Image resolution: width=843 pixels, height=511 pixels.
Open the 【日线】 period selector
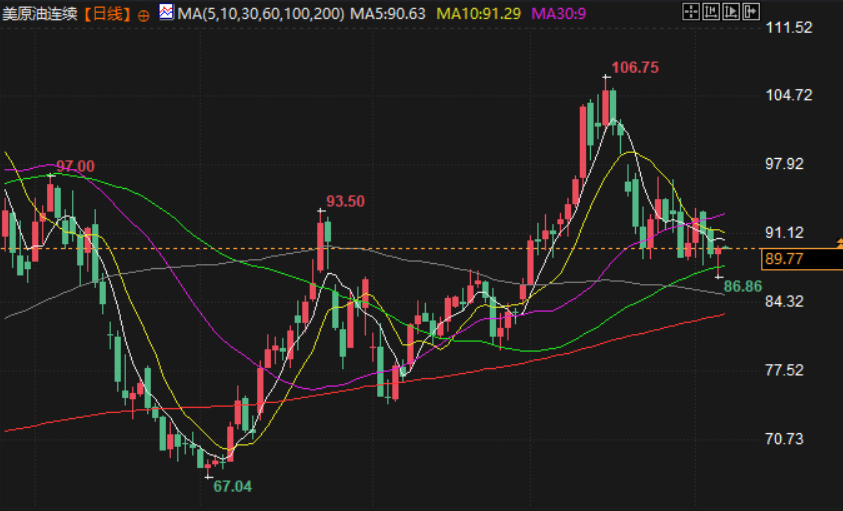tap(108, 13)
